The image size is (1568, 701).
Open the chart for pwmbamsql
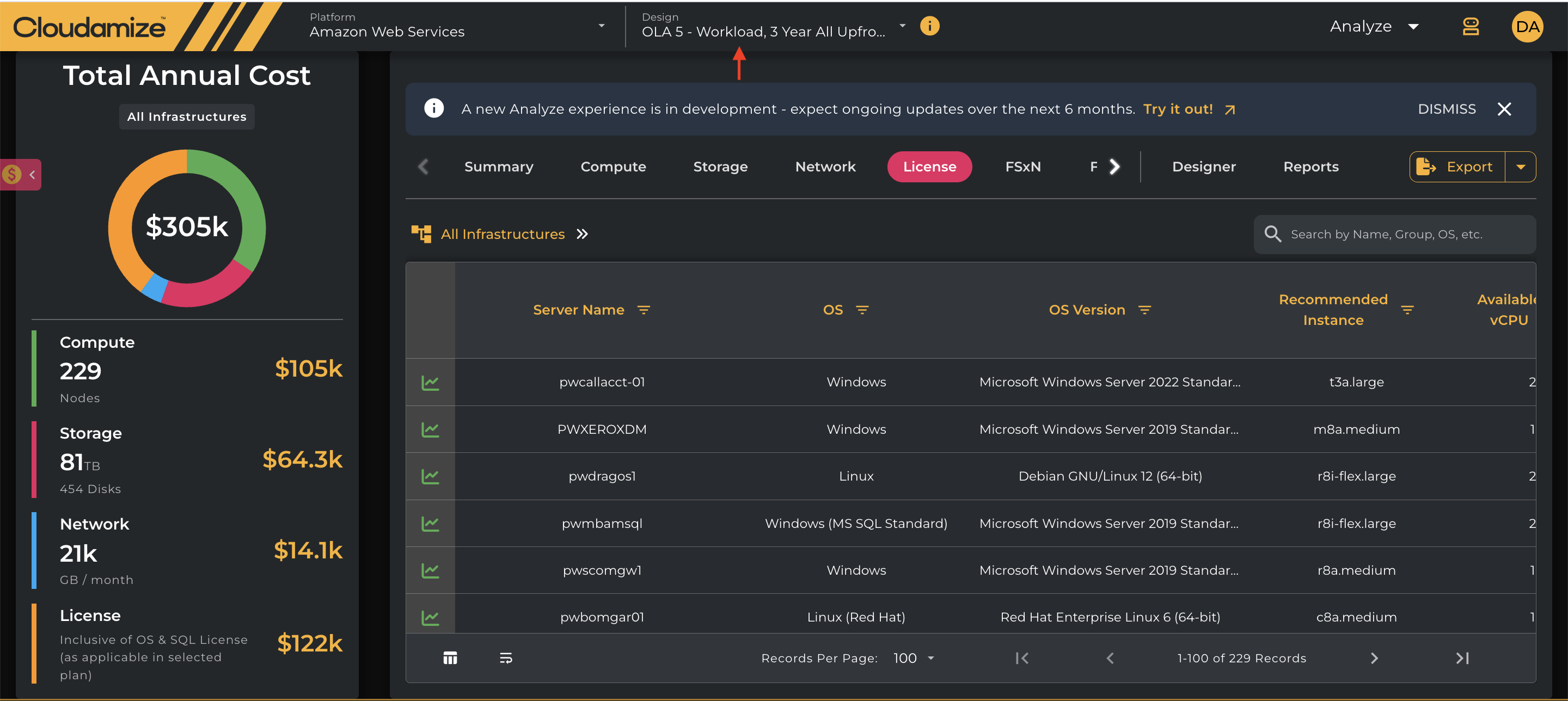pos(430,524)
